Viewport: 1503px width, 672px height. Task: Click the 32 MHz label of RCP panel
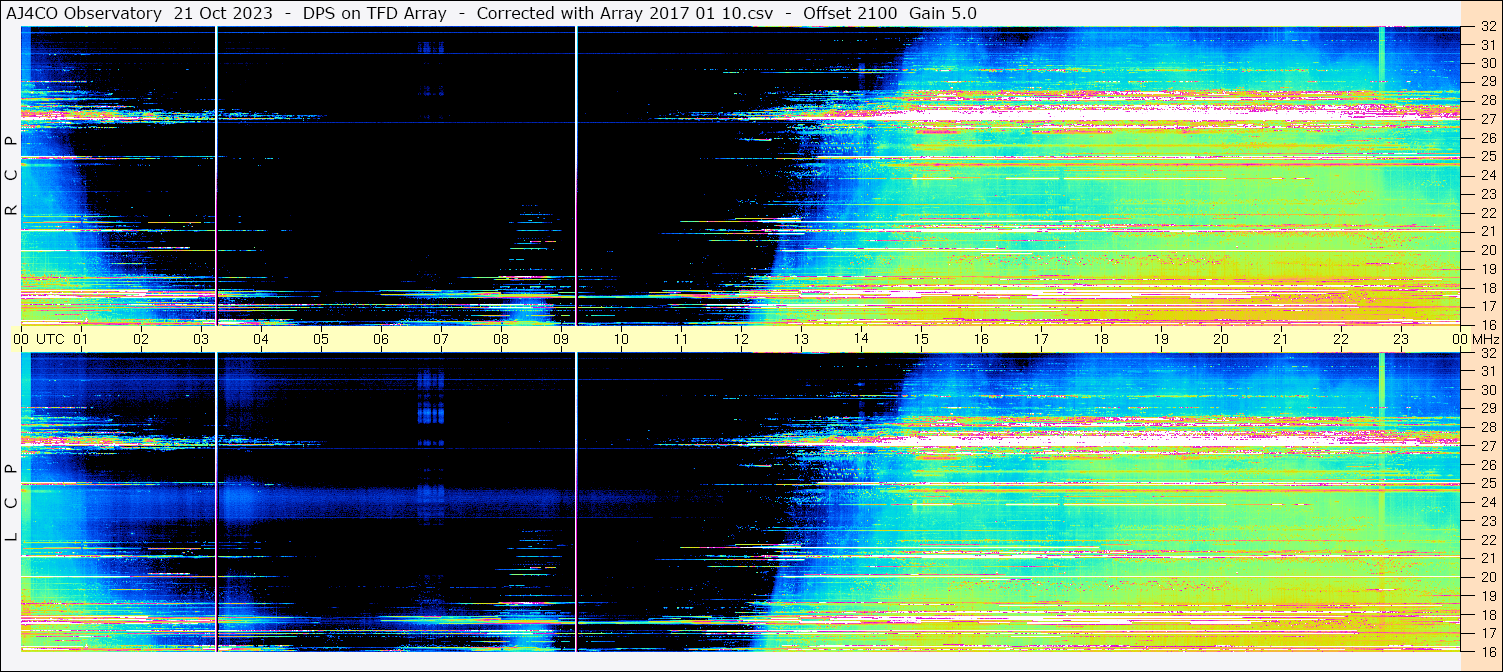point(1487,28)
